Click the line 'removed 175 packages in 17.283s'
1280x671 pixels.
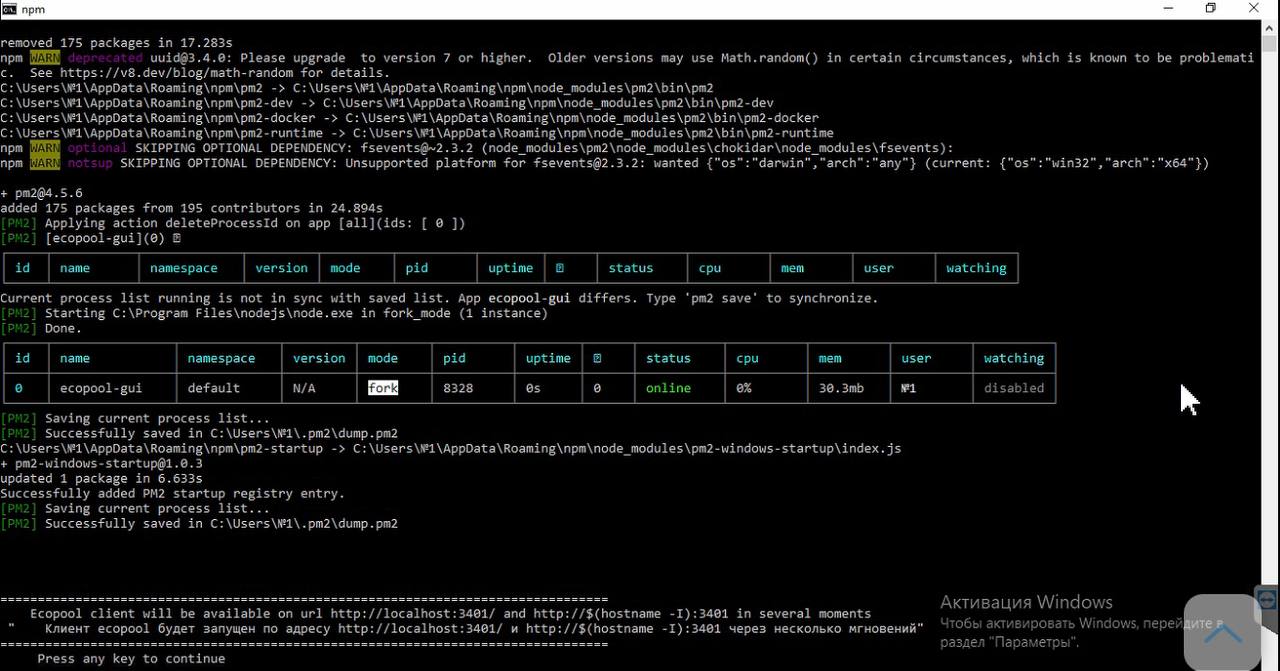116,43
